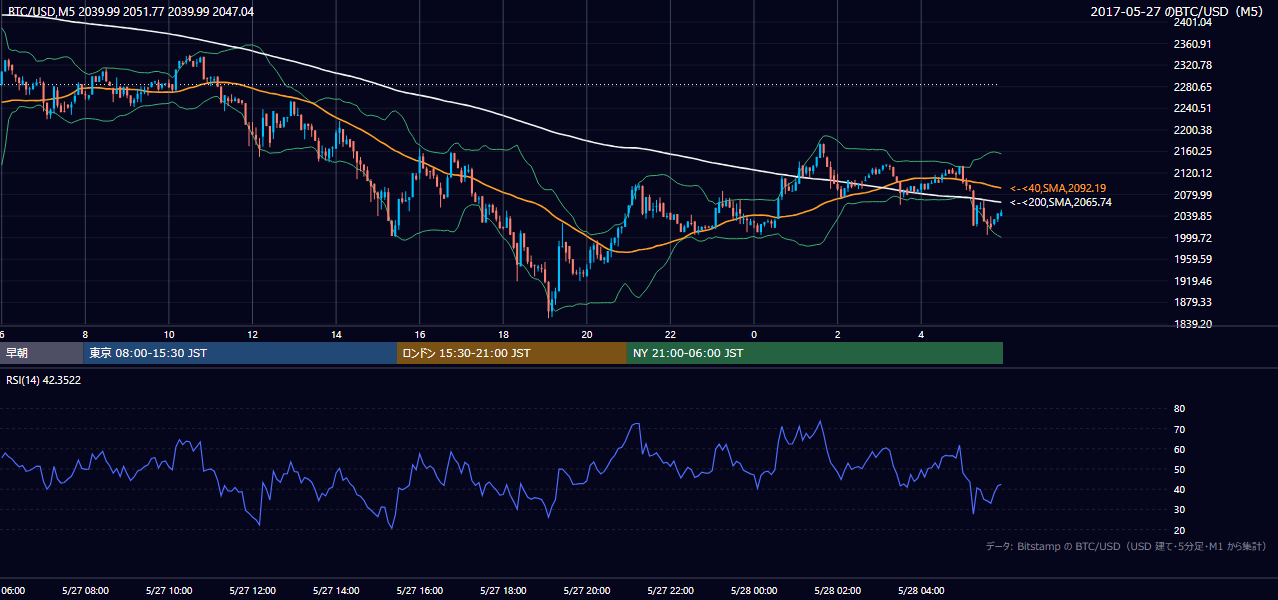The width and height of the screenshot is (1278, 600).
Task: Click the date label 5/27 12:00
Action: coord(252,591)
